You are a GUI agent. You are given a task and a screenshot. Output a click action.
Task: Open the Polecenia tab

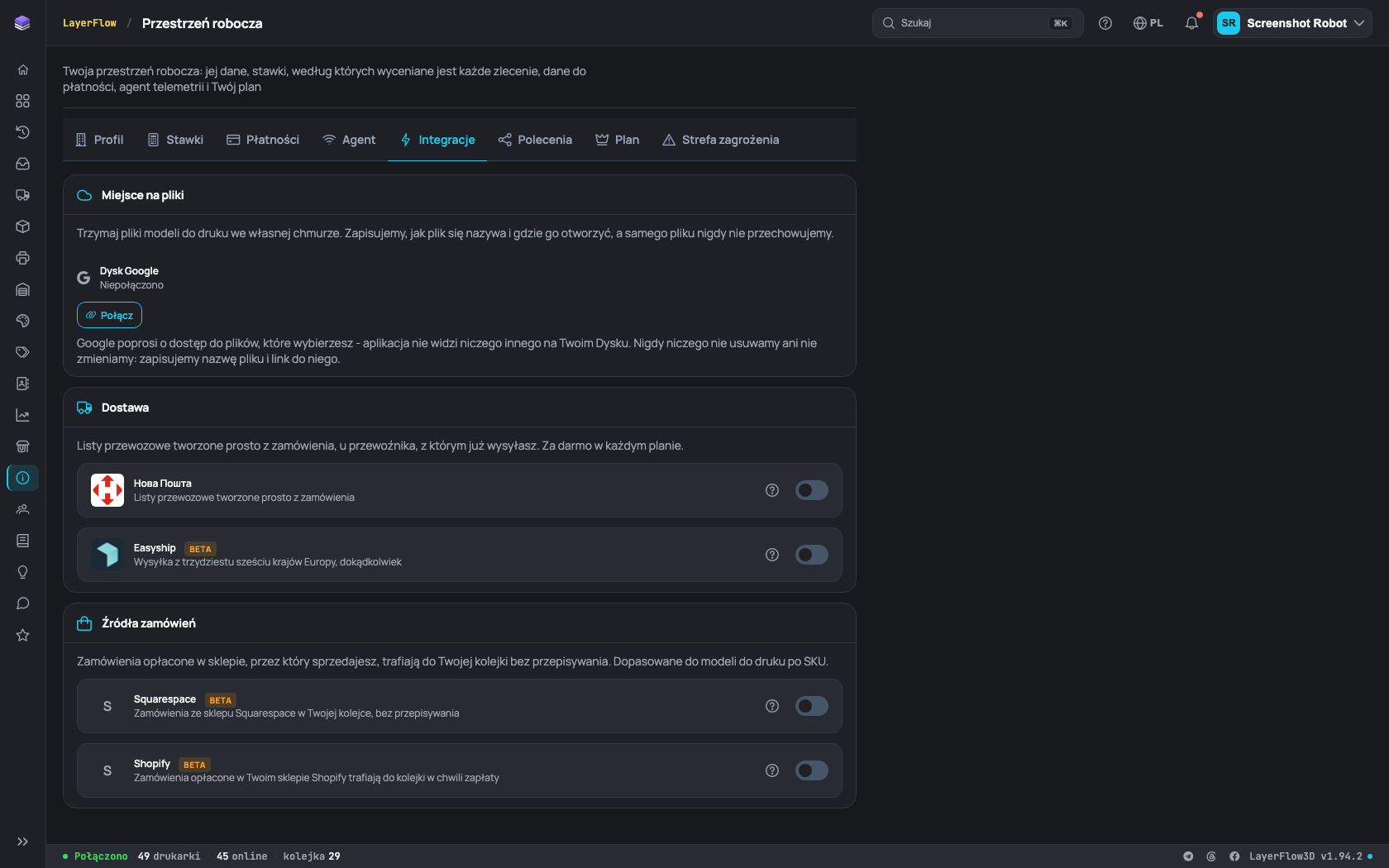pyautogui.click(x=536, y=140)
